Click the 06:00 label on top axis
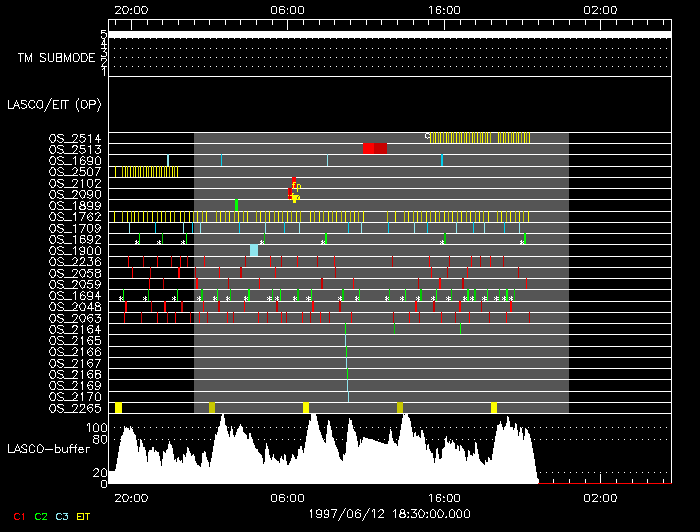This screenshot has height=532, width=700. pyautogui.click(x=288, y=10)
